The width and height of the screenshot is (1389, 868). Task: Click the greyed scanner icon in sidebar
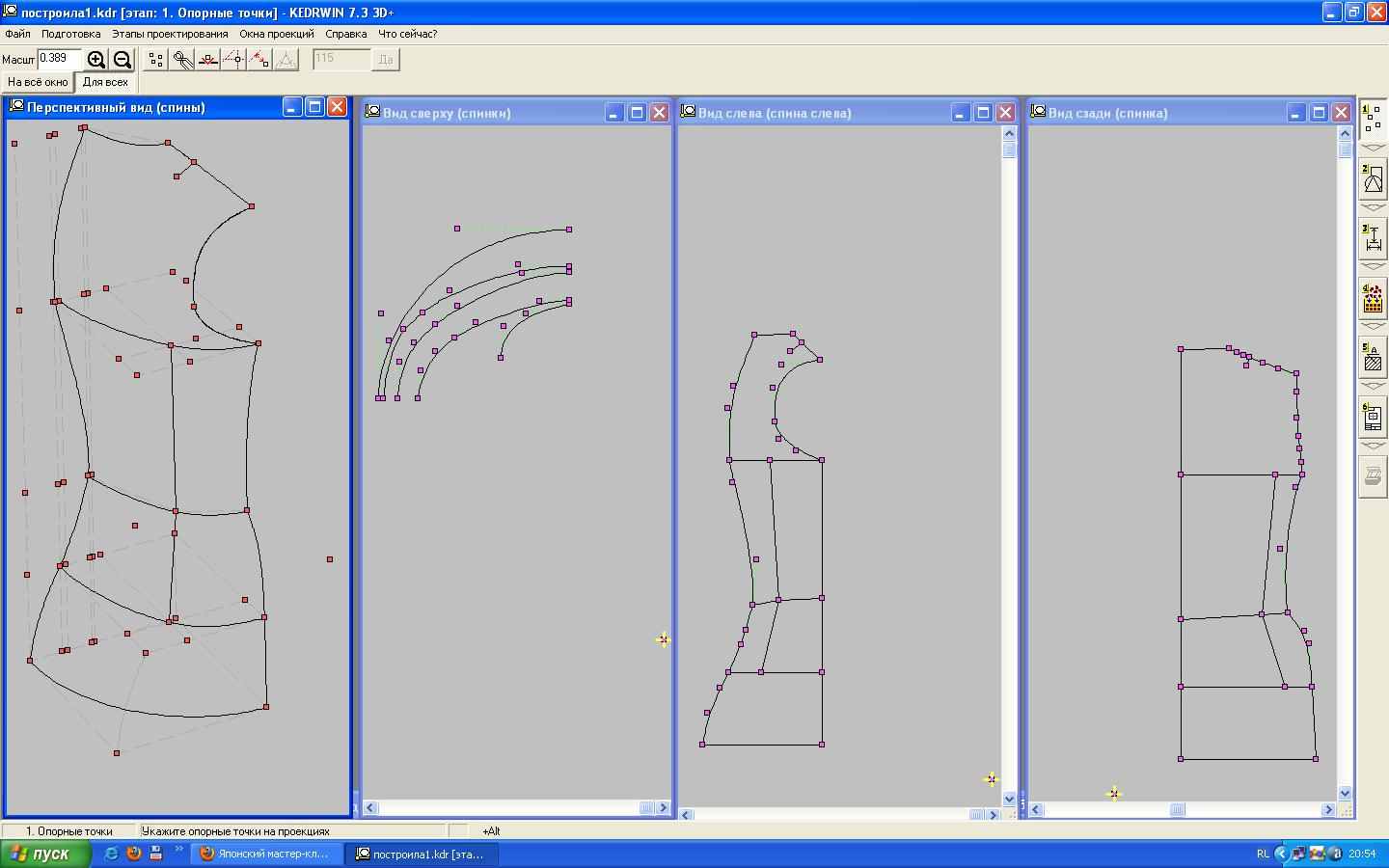1373,477
